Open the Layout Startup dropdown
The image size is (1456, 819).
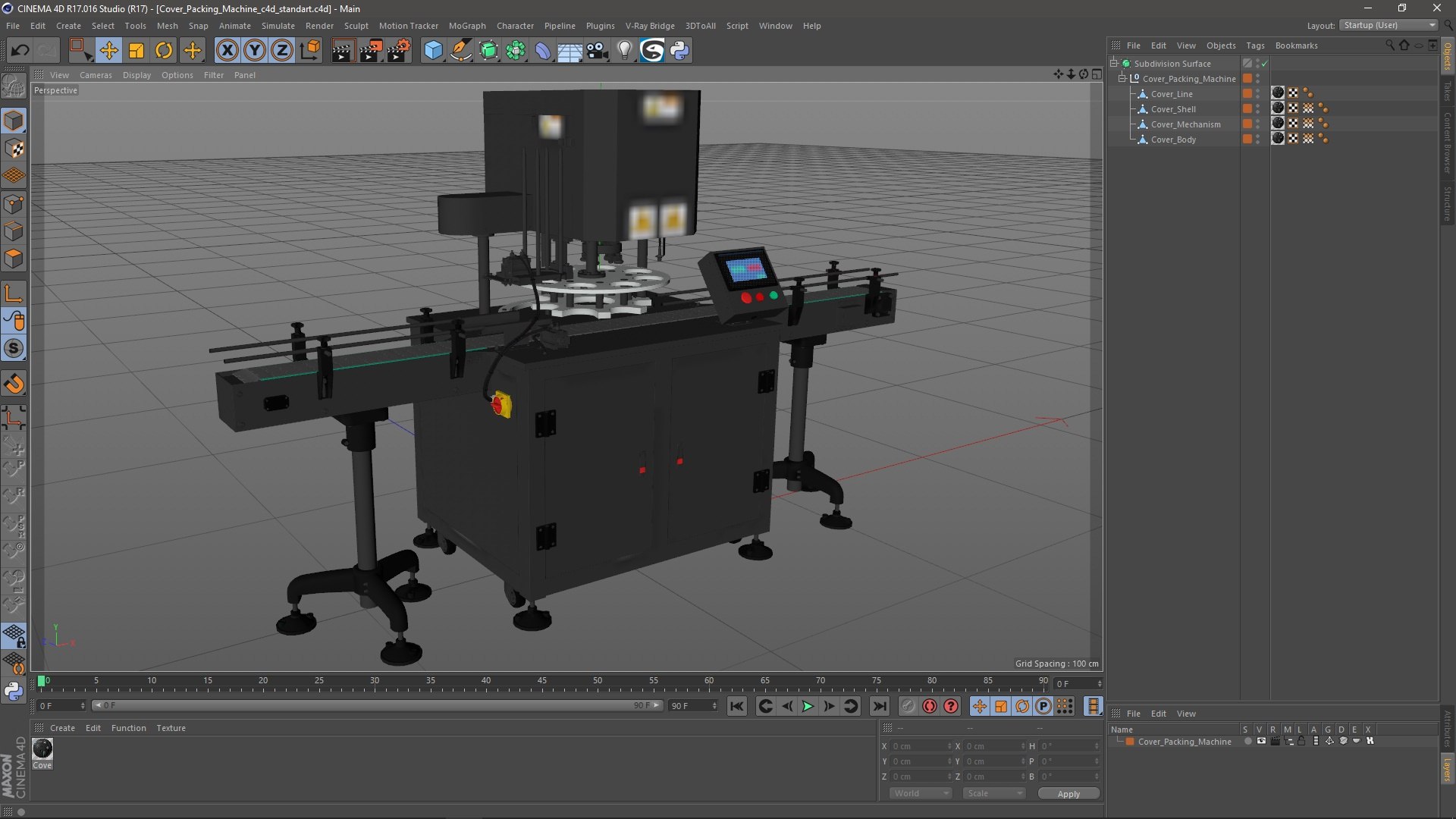(x=1389, y=25)
